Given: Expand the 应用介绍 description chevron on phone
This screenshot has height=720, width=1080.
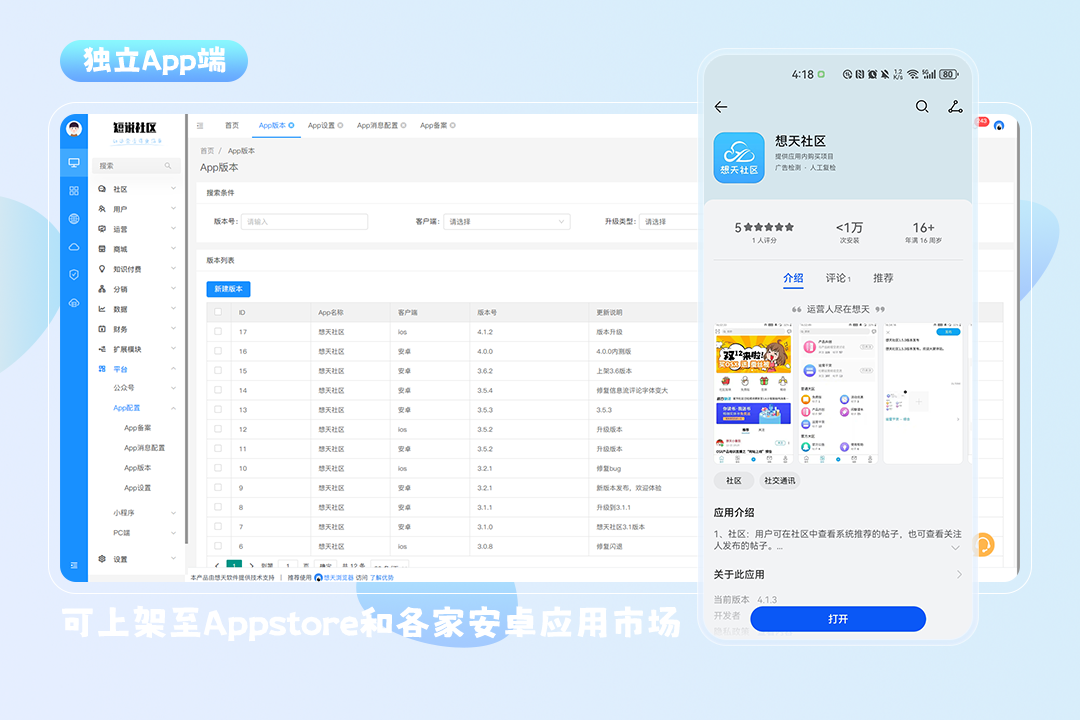Looking at the screenshot, I should (x=955, y=548).
